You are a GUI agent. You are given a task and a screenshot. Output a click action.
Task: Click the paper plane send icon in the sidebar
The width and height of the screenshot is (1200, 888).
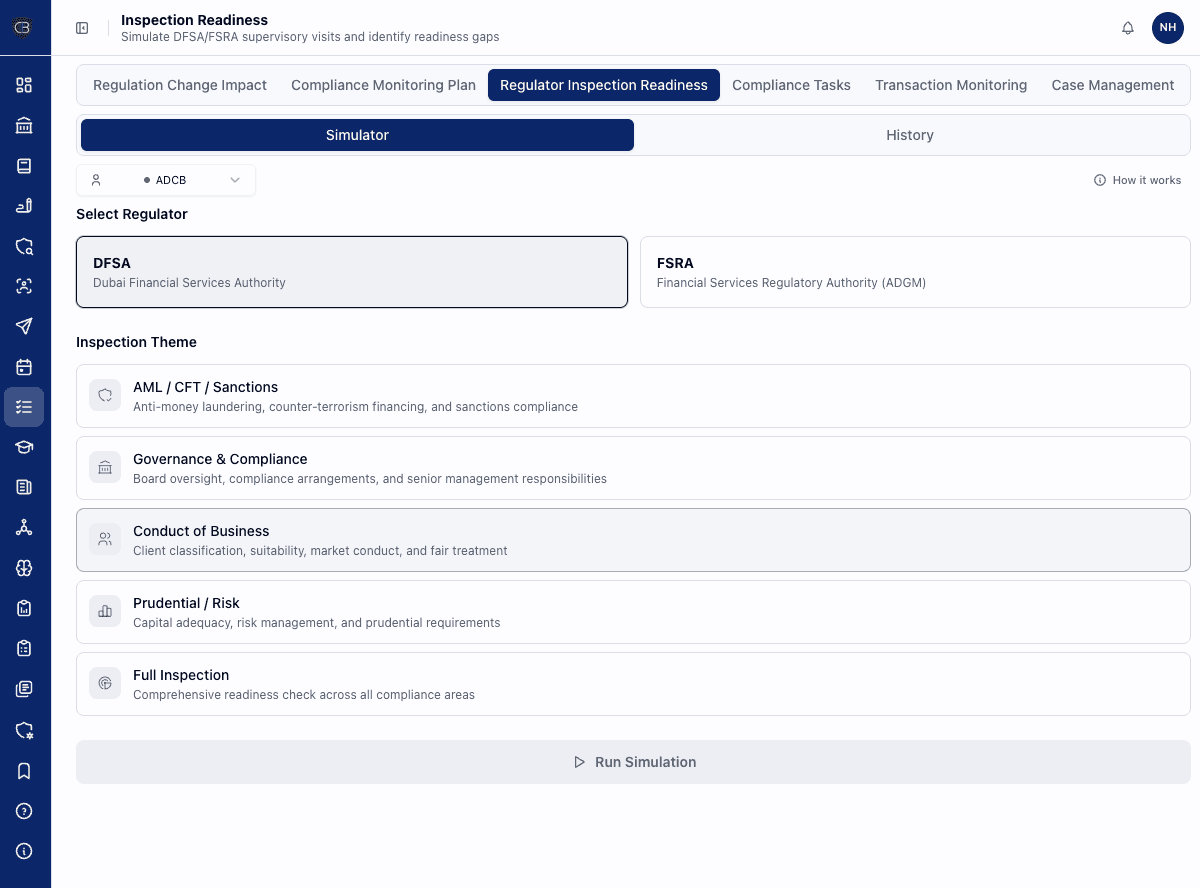pyautogui.click(x=24, y=326)
